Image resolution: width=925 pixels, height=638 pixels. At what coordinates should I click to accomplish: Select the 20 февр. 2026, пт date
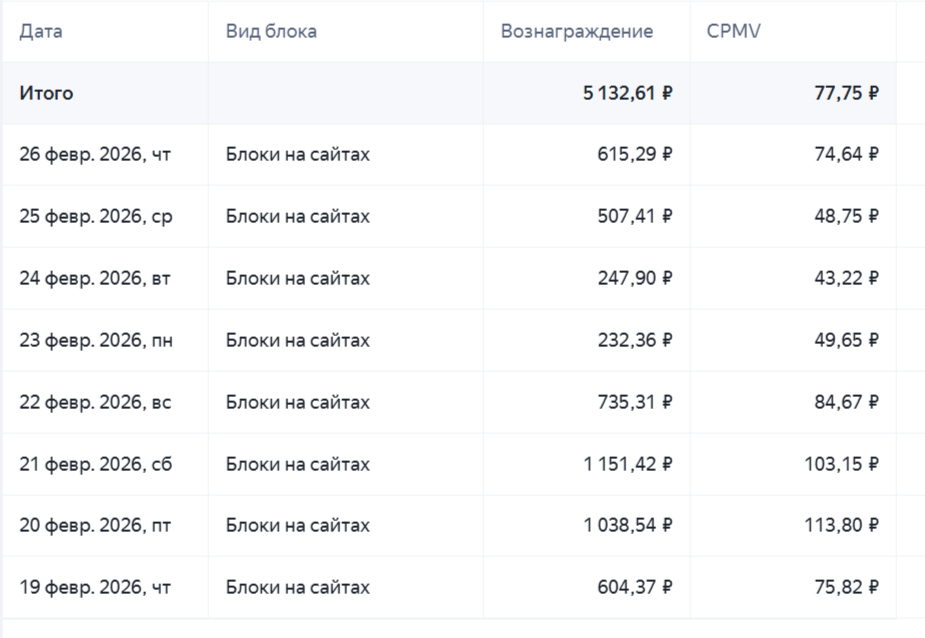coord(95,525)
